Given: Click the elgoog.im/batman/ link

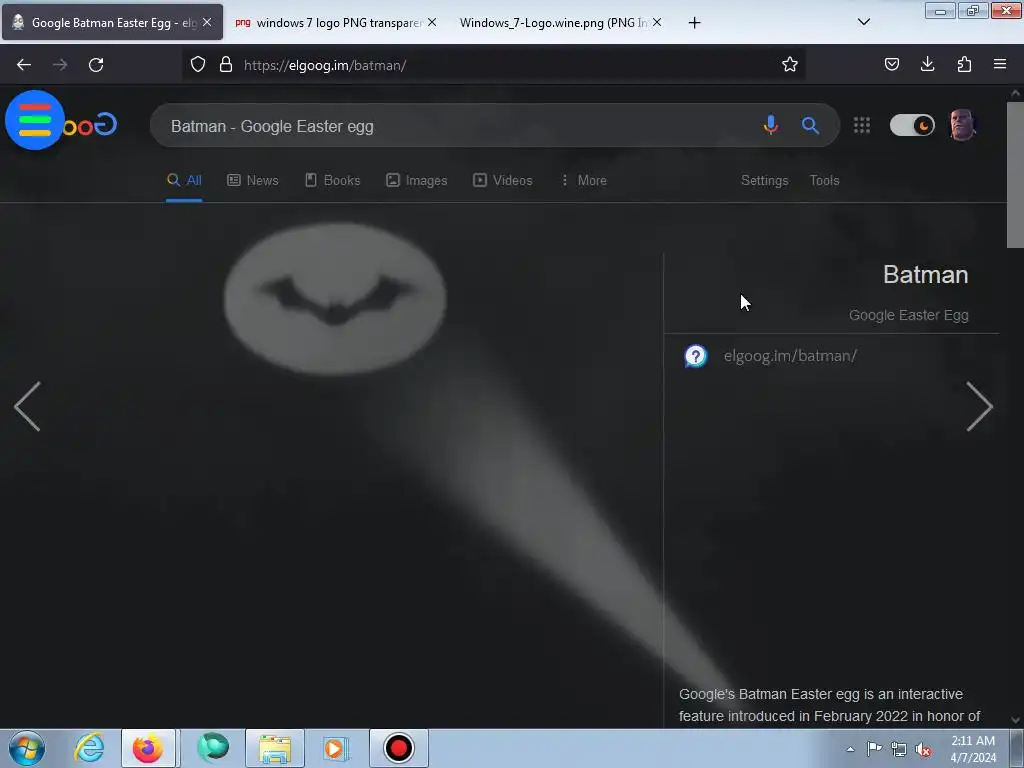Looking at the screenshot, I should 790,356.
